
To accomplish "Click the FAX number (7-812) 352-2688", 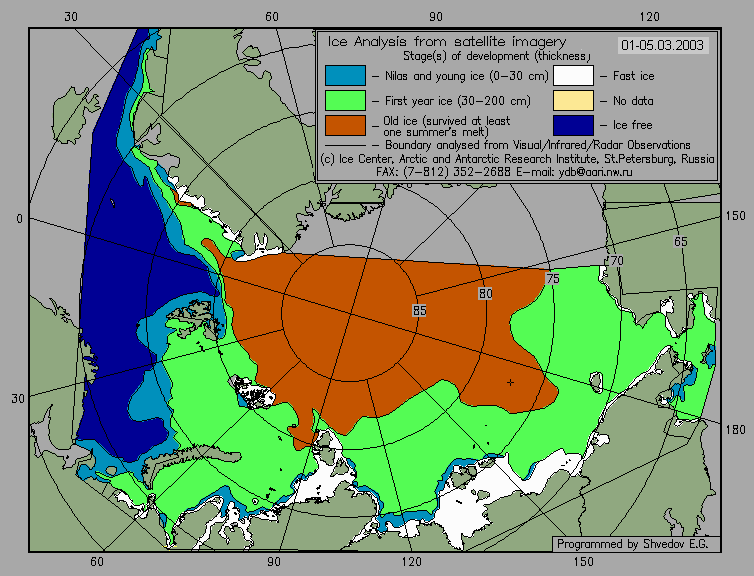I will click(457, 172).
